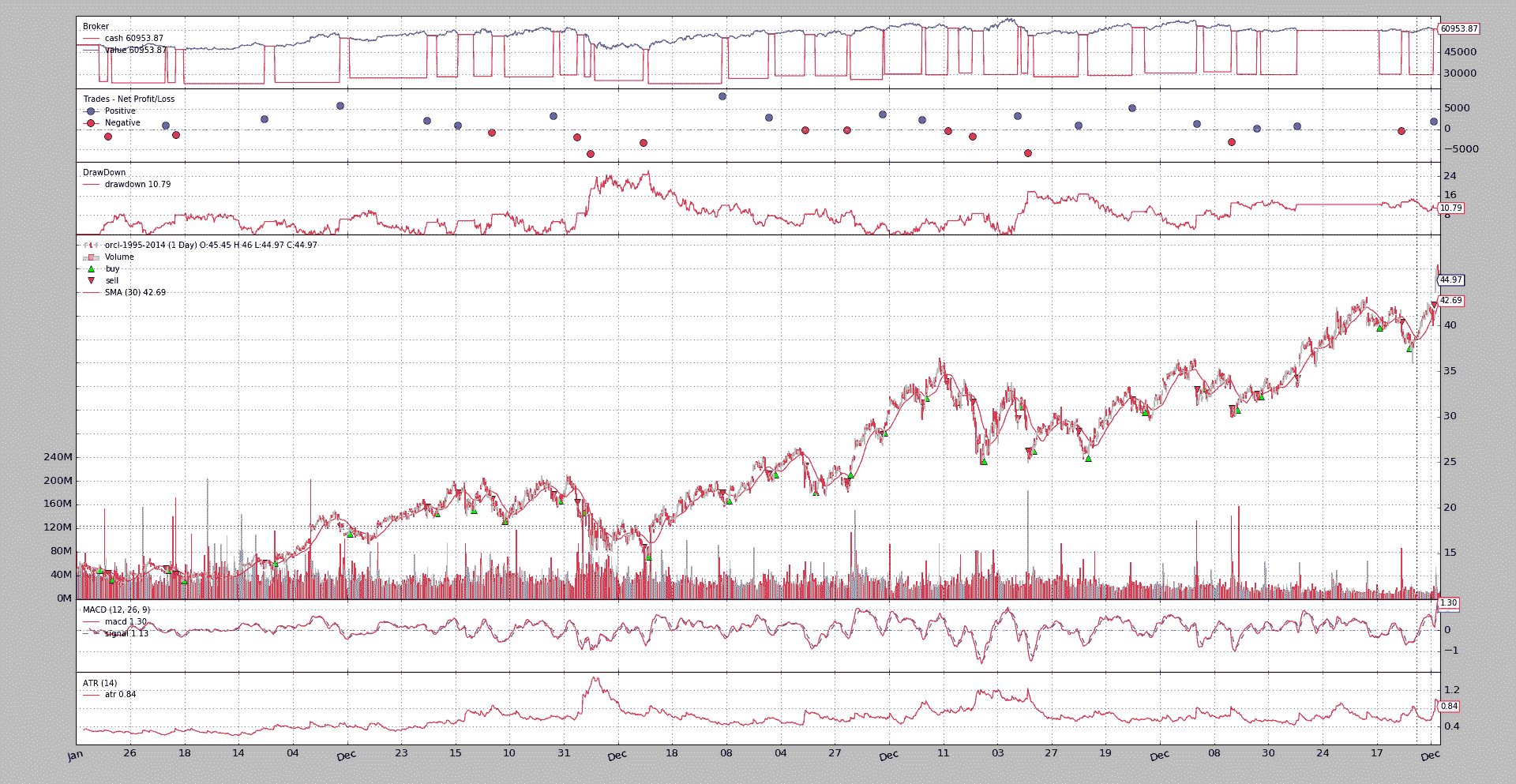Click the Broker panel title
The image size is (1516, 784).
tap(96, 27)
